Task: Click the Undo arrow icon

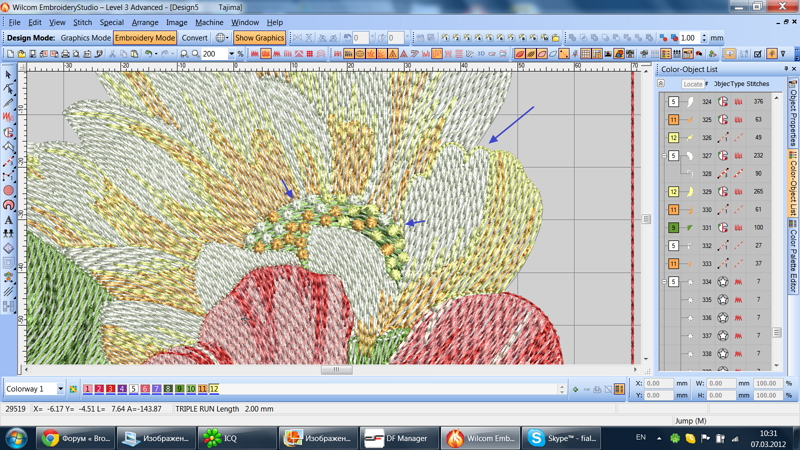Action: click(x=148, y=54)
